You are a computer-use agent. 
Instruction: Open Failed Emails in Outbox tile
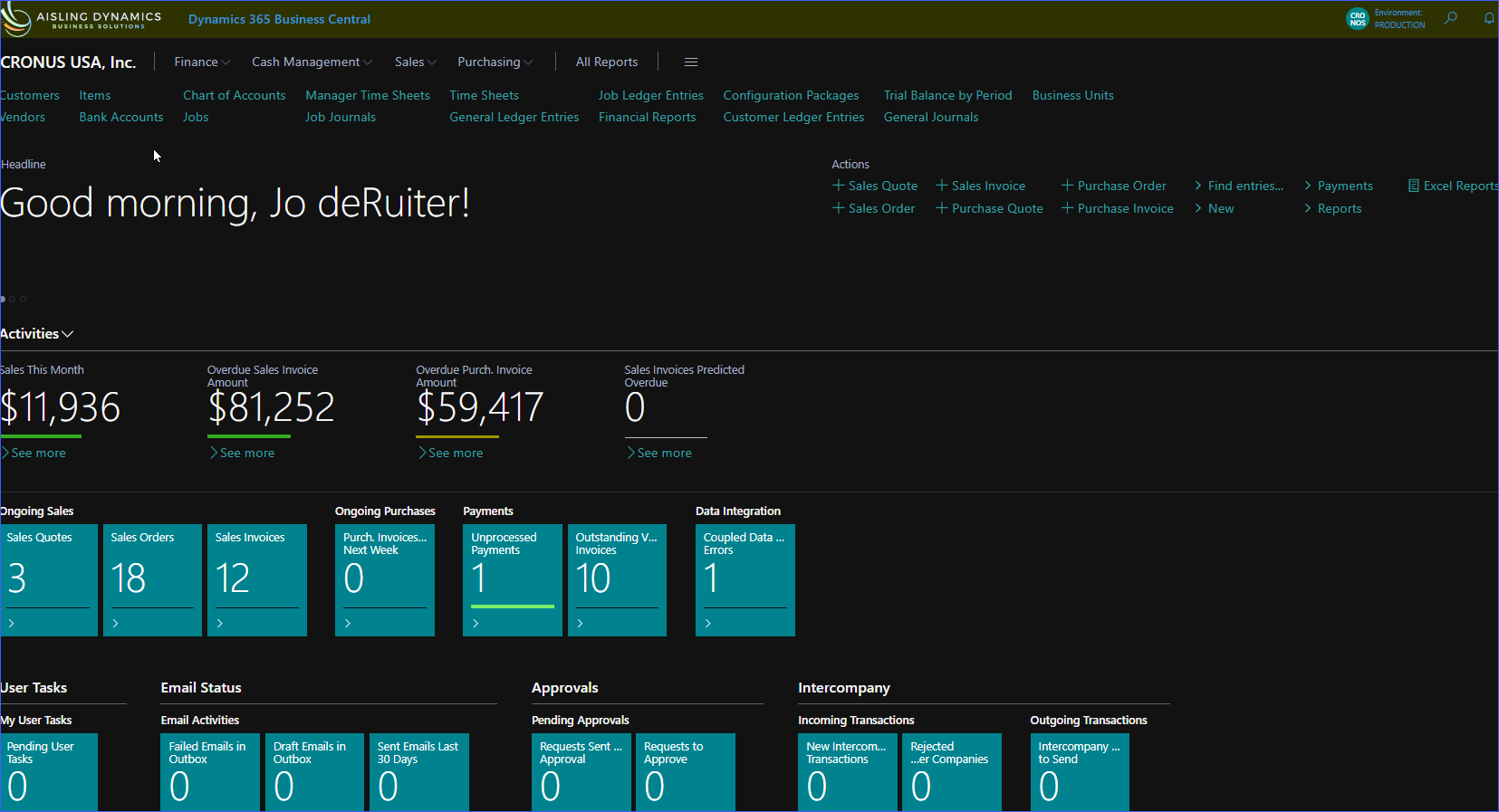tap(210, 772)
